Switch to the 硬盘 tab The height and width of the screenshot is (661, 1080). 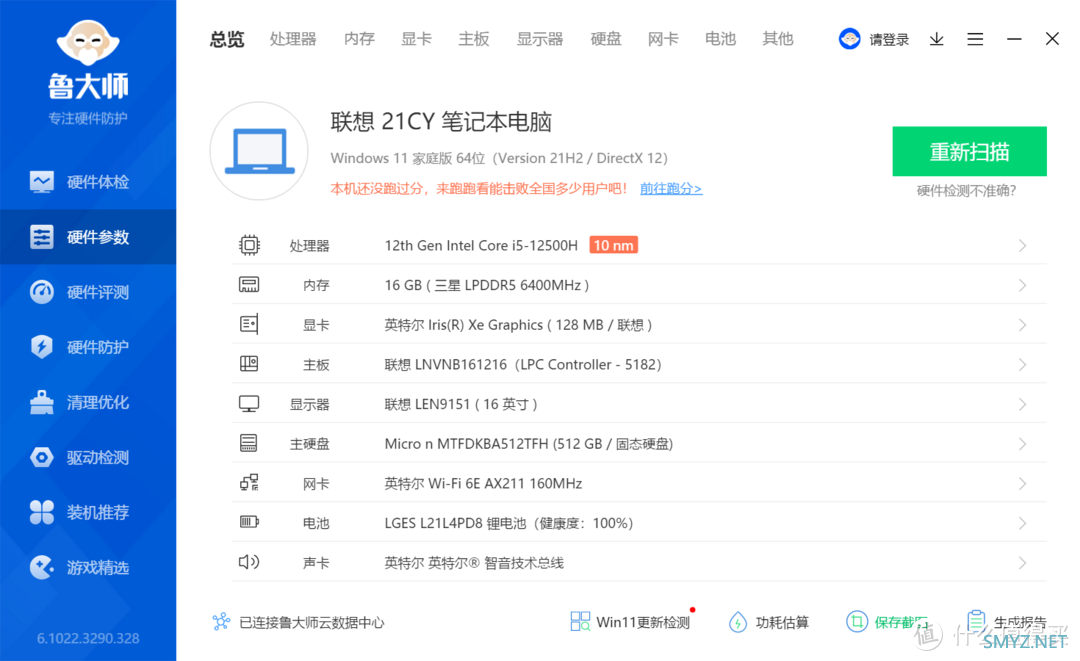[x=606, y=39]
